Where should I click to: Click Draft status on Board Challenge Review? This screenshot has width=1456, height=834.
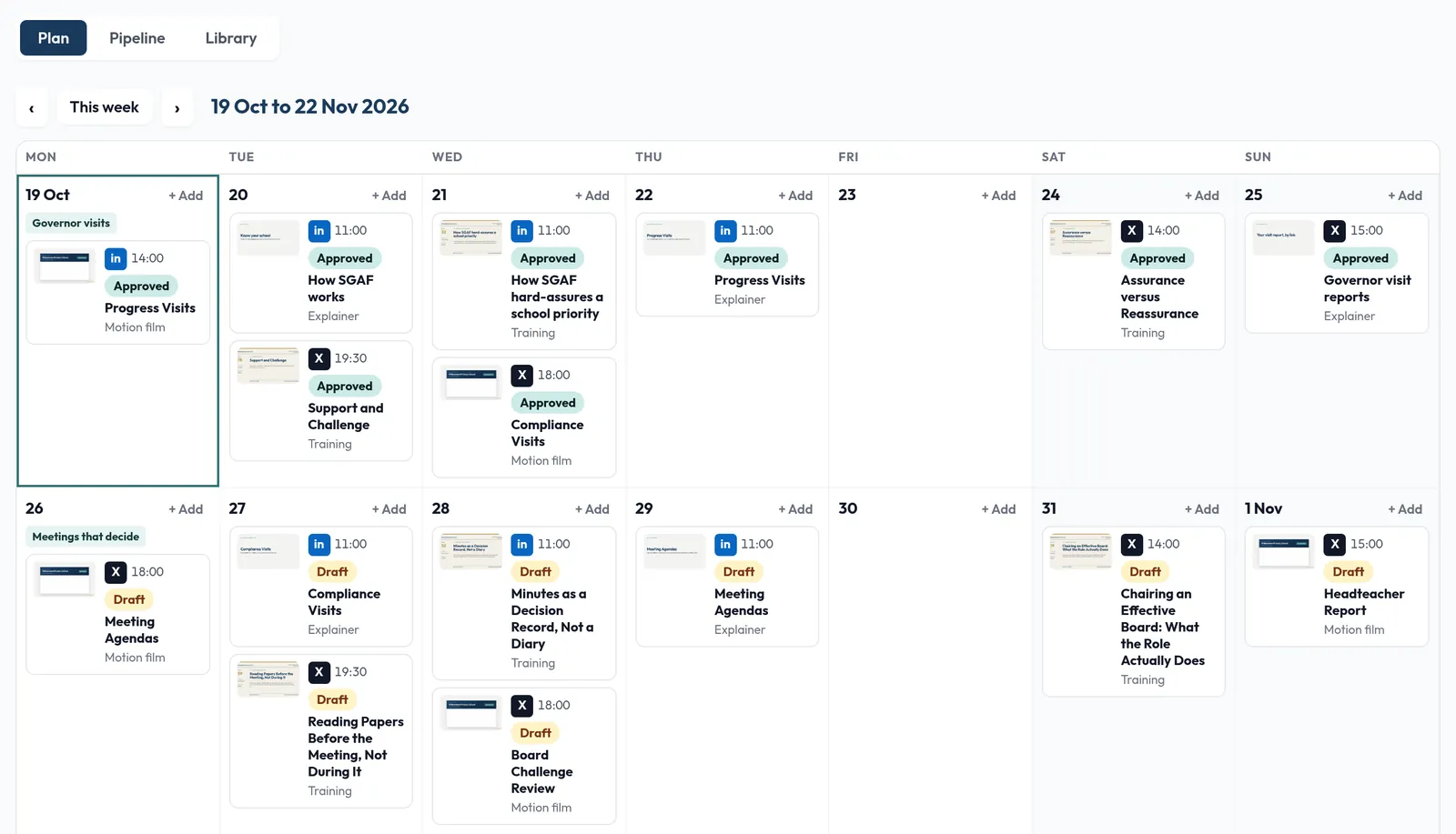pos(536,733)
